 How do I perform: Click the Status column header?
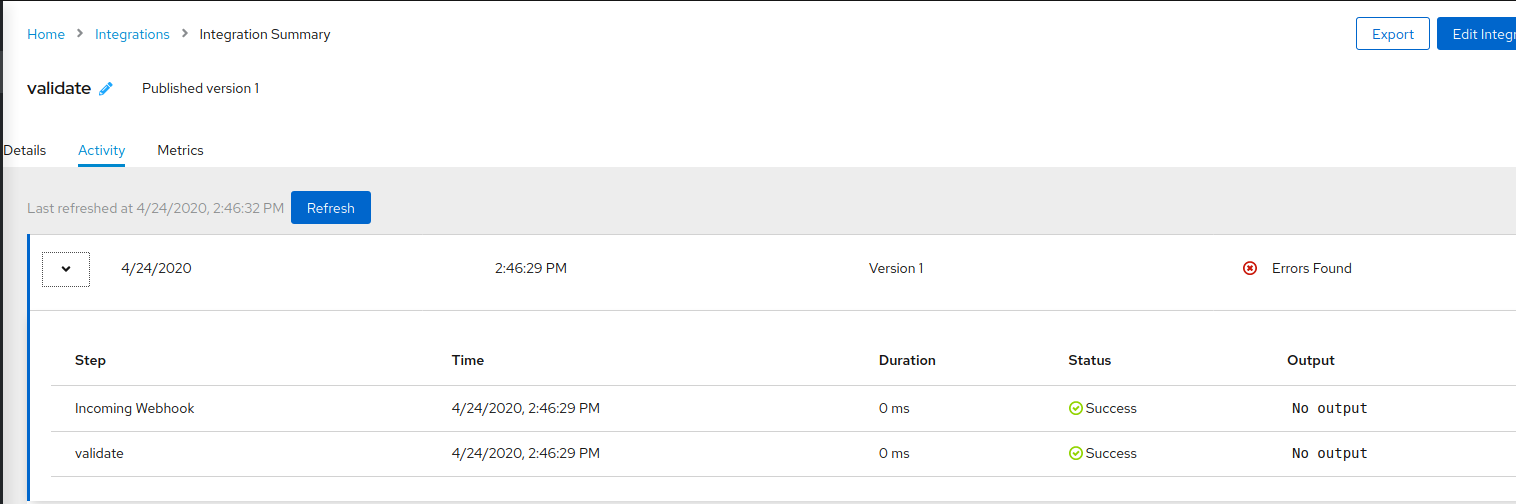click(1089, 360)
